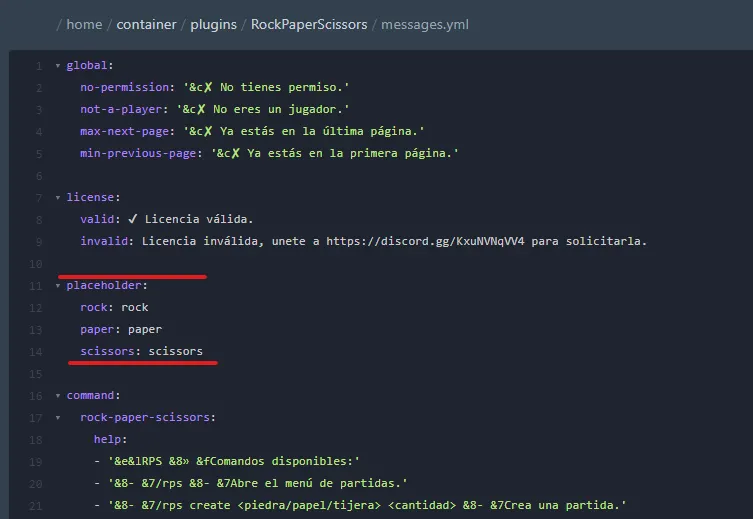Collapse the license section fold arrow
This screenshot has width=753, height=519.
(58, 198)
